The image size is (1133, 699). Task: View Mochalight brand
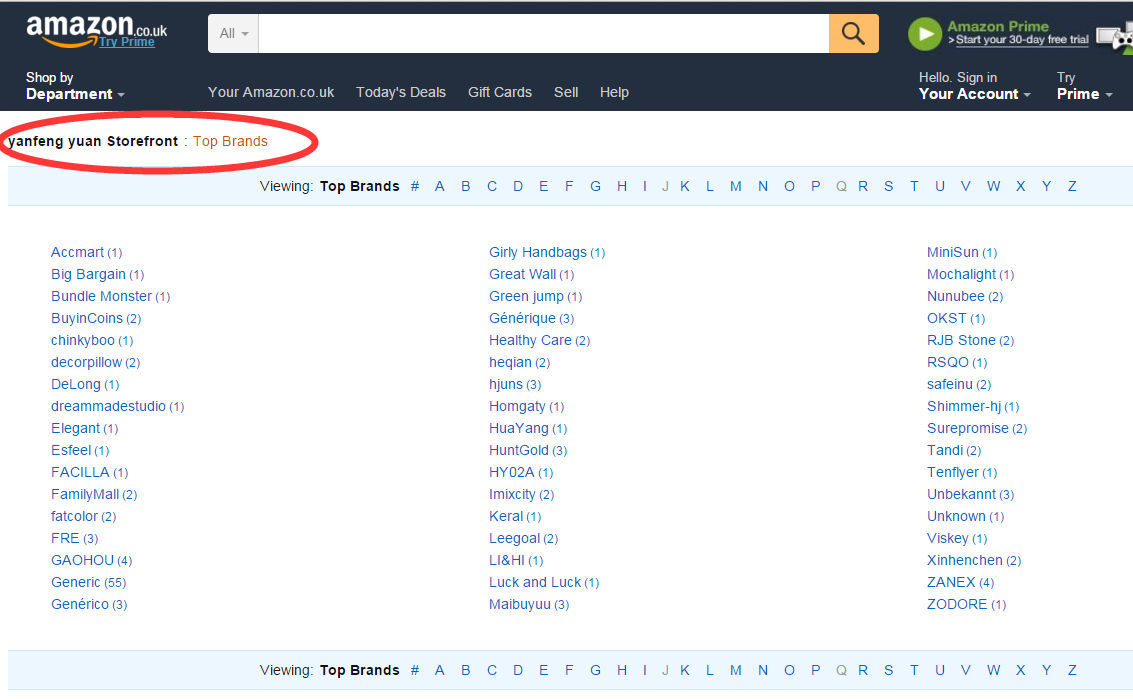tap(962, 275)
